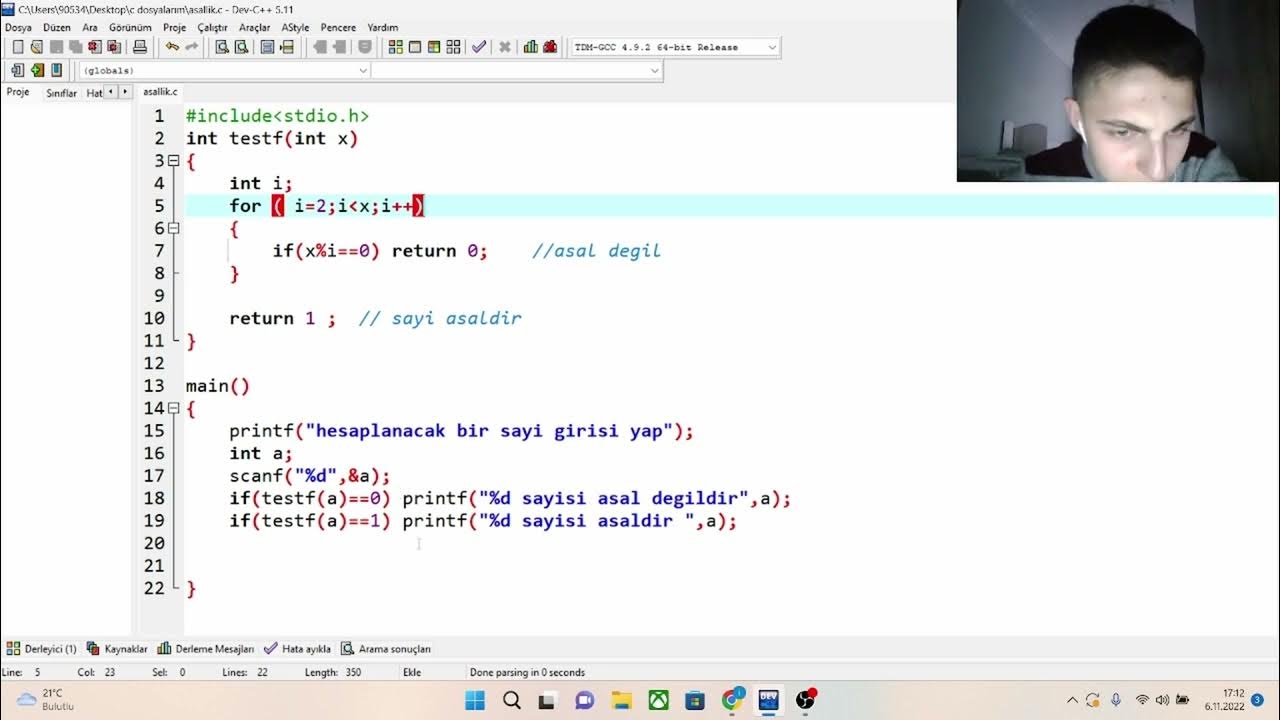The width and height of the screenshot is (1280, 720).
Task: Click the bar chart Profile analysis icon
Action: tap(530, 47)
